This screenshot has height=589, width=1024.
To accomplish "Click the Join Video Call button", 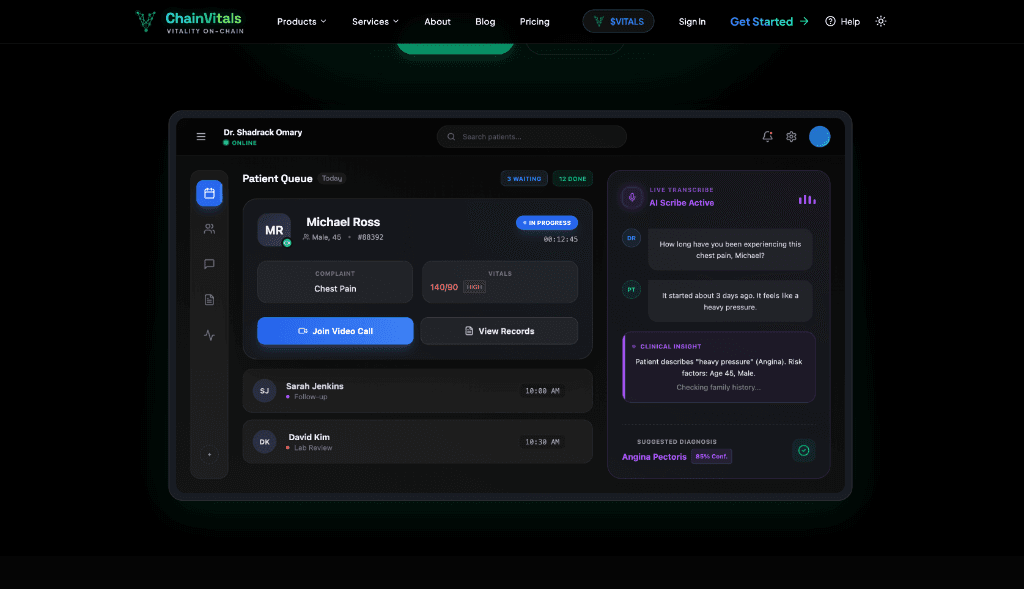I will pyautogui.click(x=335, y=331).
